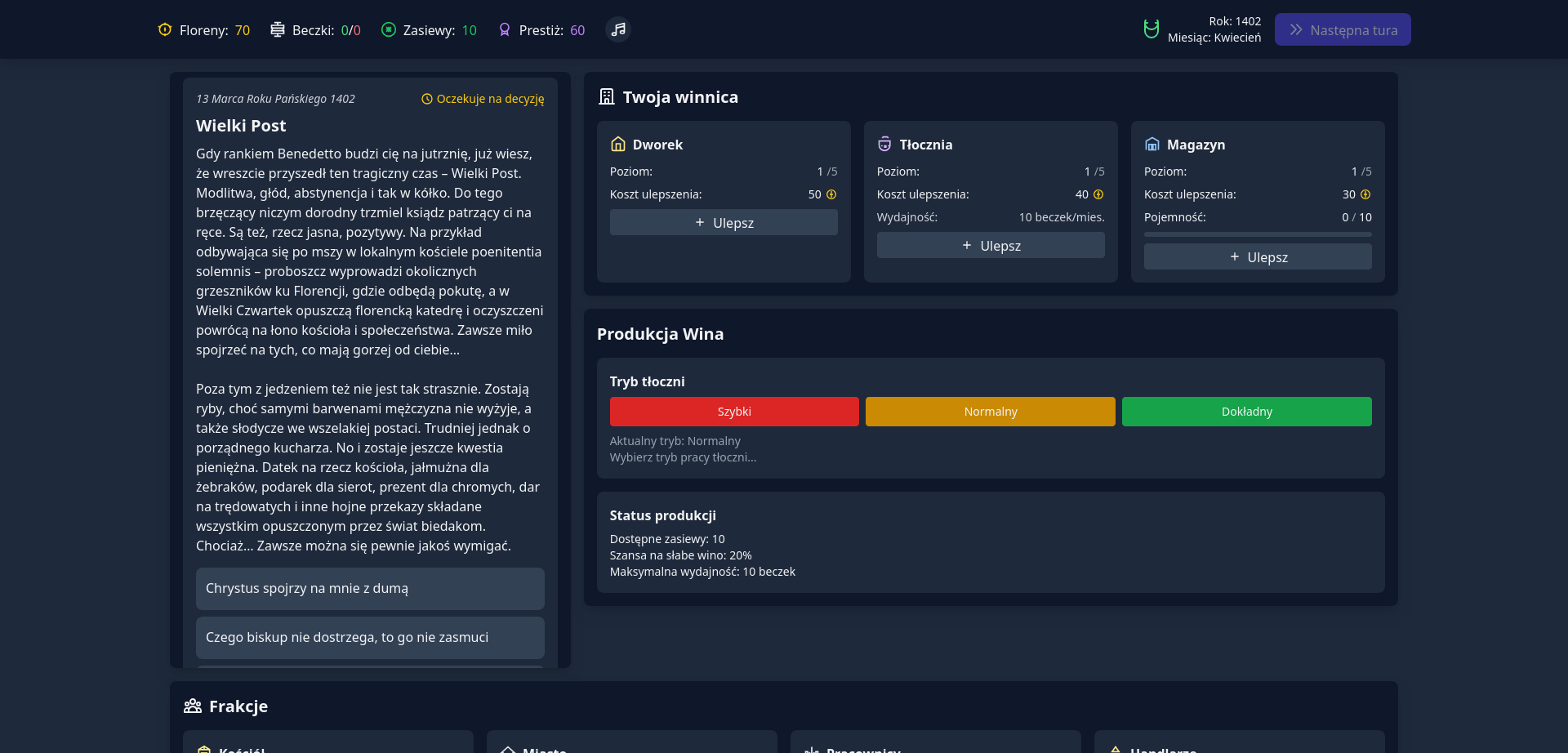This screenshot has height=753, width=1568.
Task: Upgrade the Dworek with Ulepsz
Action: tap(724, 222)
